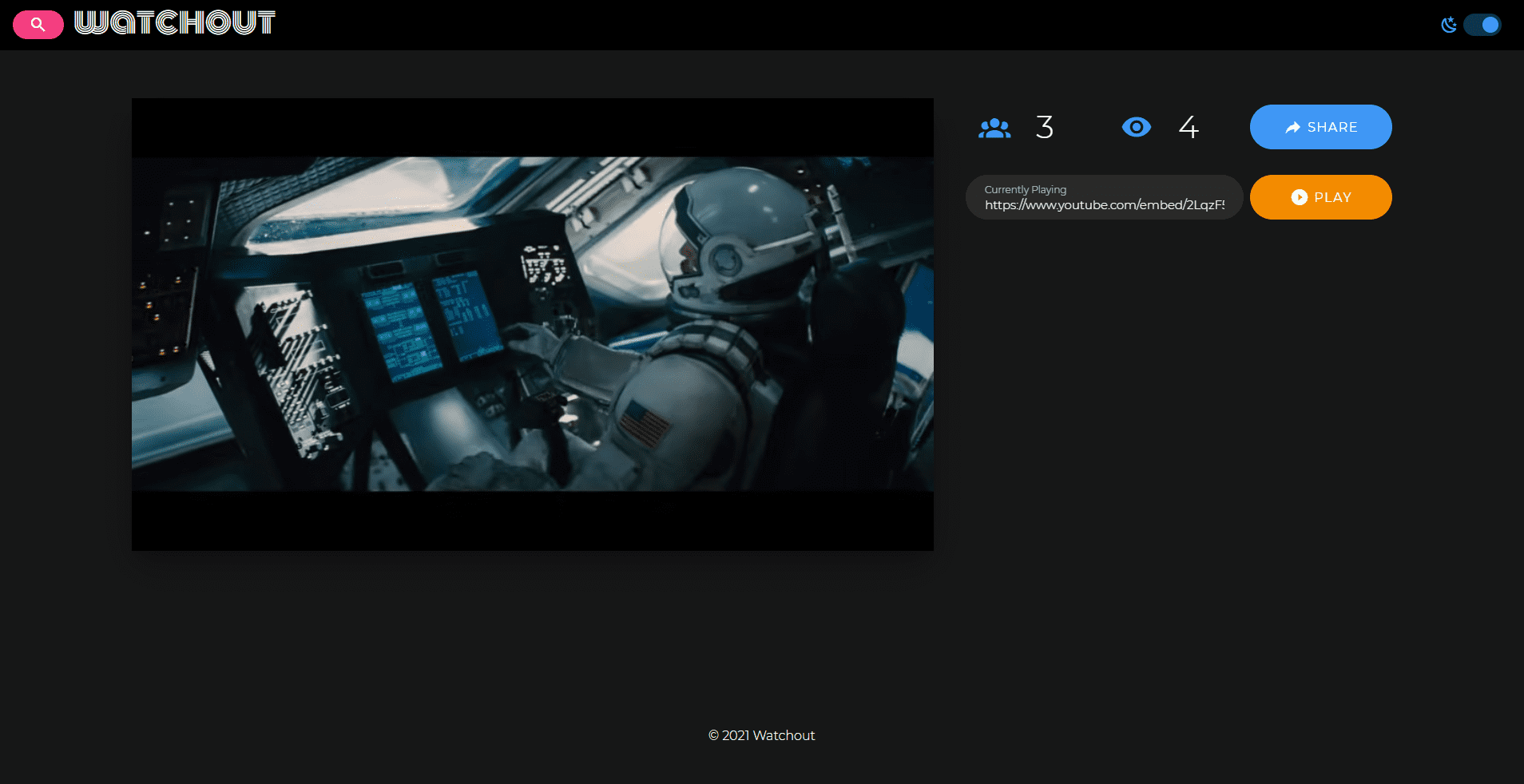Click the © 2021 Watchout footer text
This screenshot has width=1524, height=784.
[761, 735]
